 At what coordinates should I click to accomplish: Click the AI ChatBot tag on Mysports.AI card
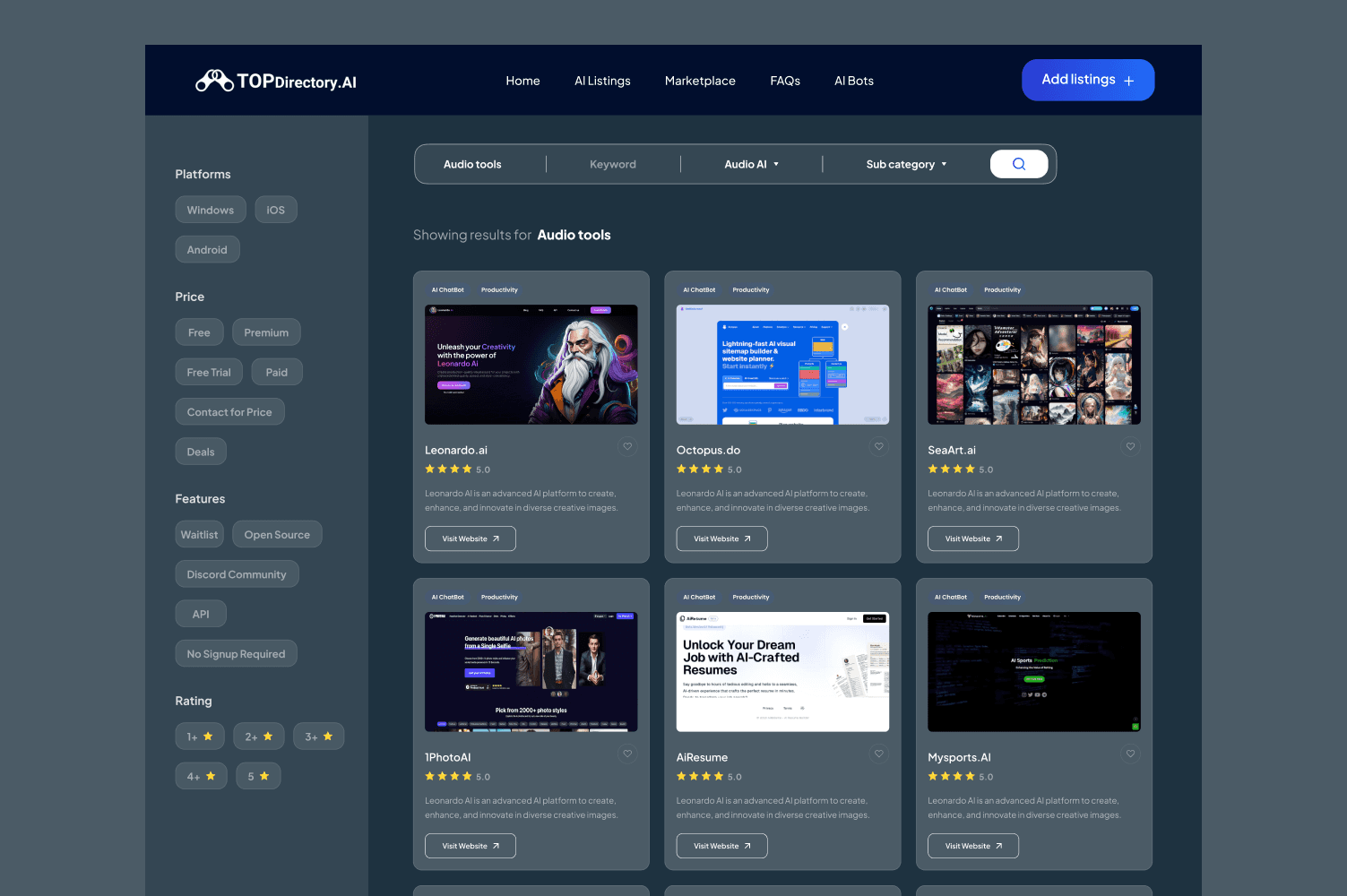(x=951, y=597)
